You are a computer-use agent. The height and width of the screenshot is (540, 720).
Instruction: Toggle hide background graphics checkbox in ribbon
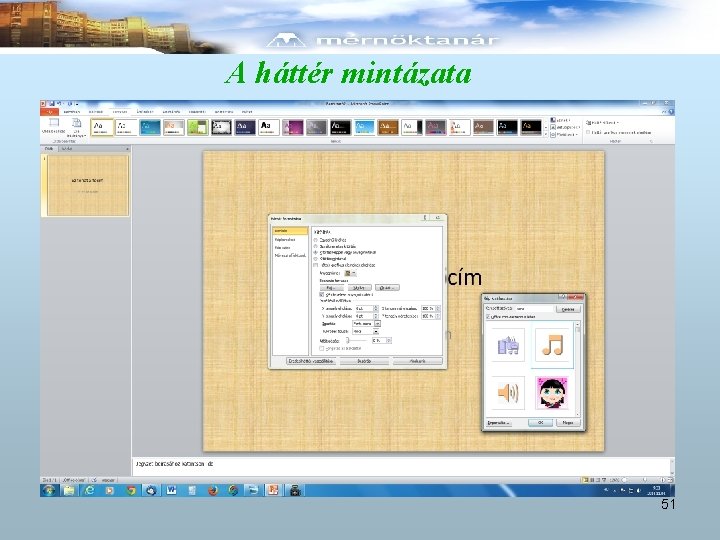588,132
